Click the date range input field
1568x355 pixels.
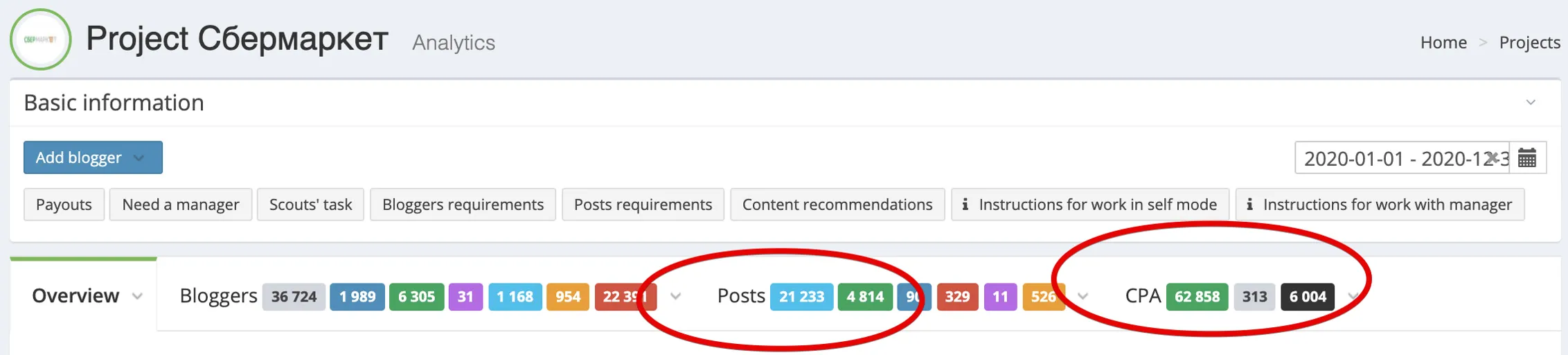tap(1392, 158)
